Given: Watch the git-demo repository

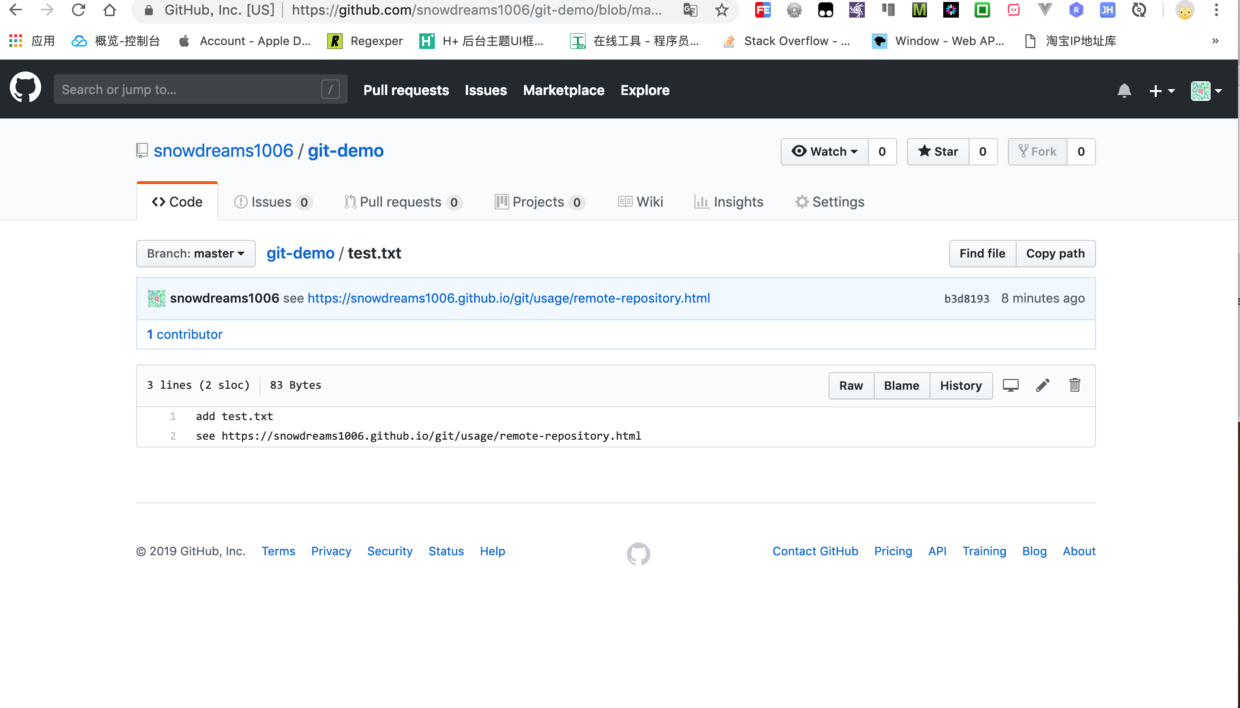Looking at the screenshot, I should pyautogui.click(x=824, y=151).
